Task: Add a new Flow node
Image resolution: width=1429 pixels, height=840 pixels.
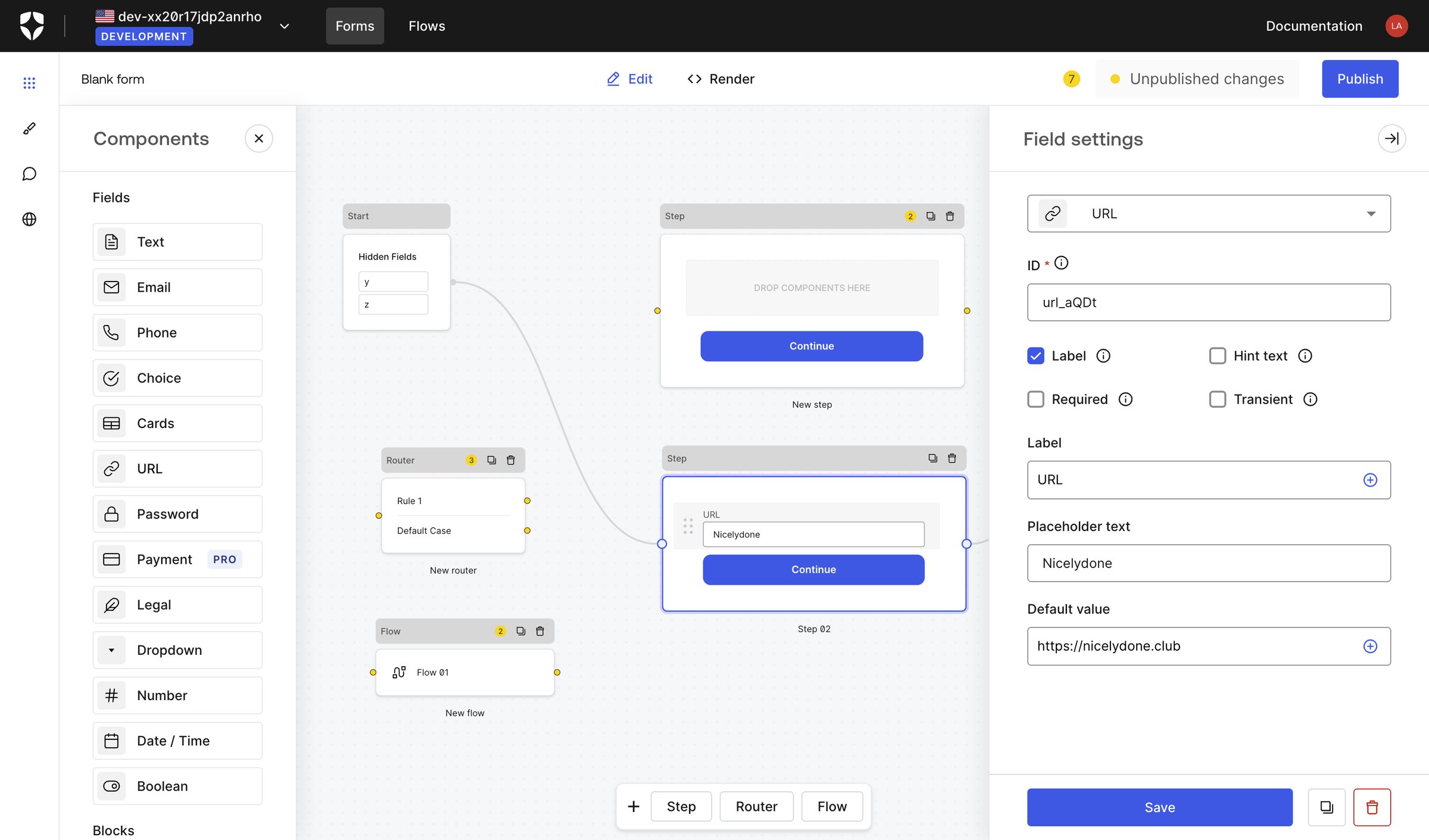Action: pos(832,806)
